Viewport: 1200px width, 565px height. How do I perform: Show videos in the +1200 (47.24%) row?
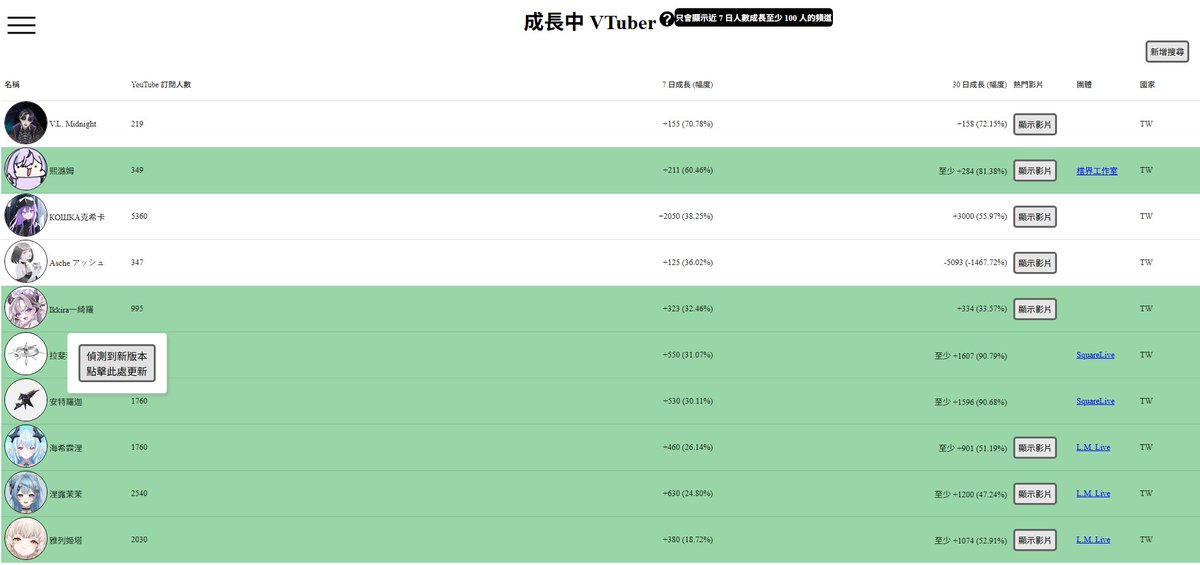[1035, 493]
